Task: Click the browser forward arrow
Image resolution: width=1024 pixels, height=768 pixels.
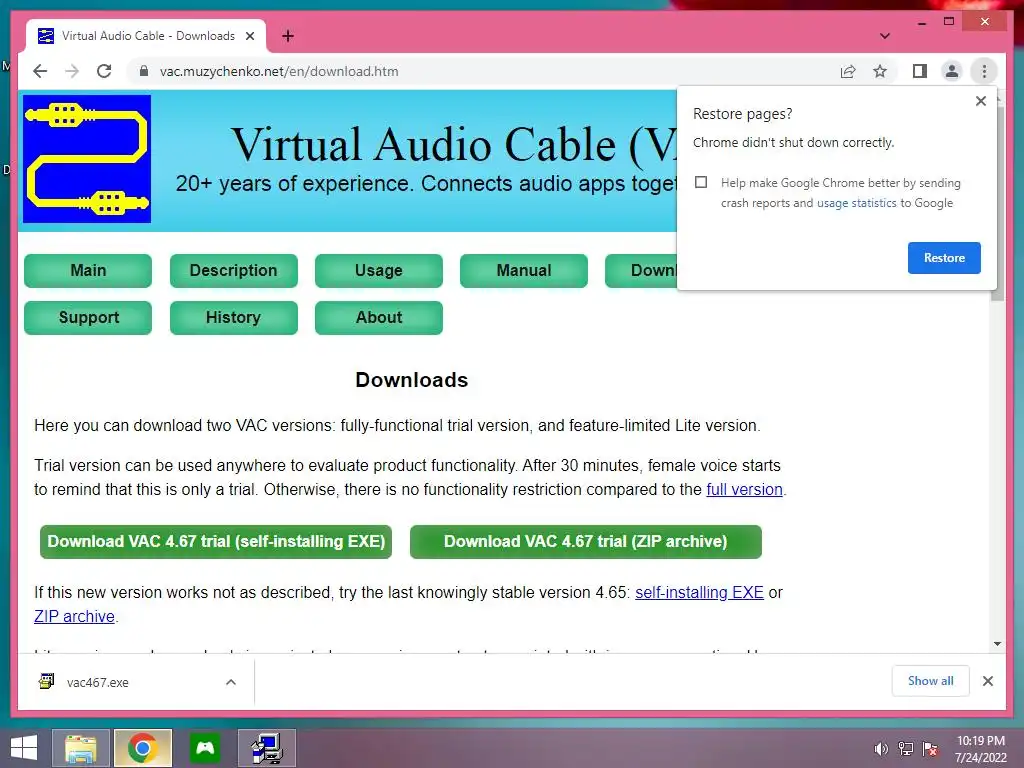Action: point(72,71)
